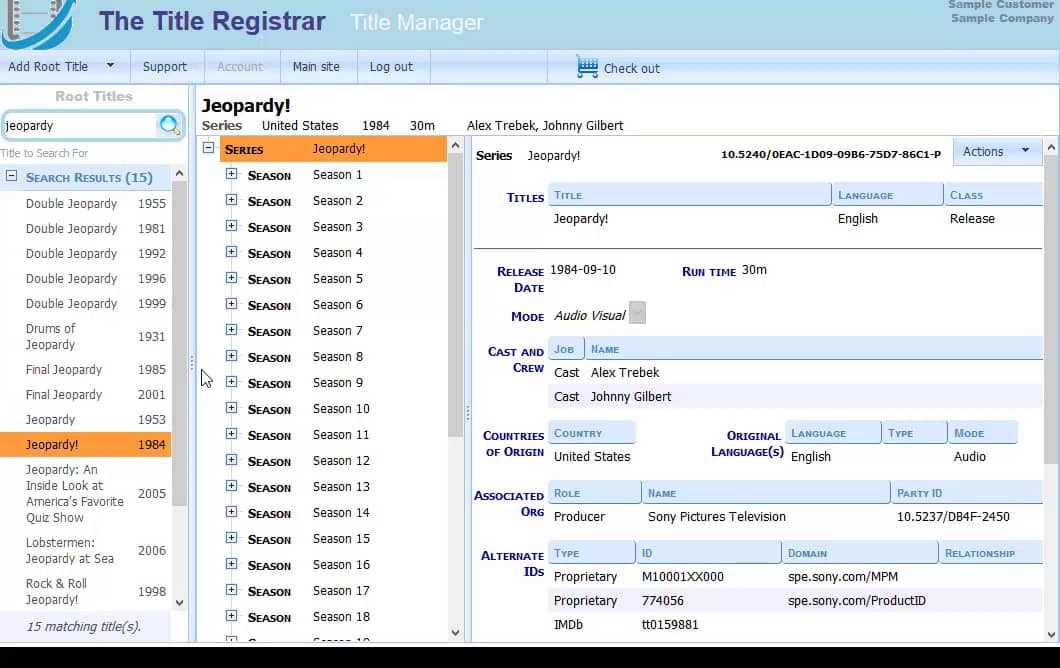Expand Season 5 node
1060x668 pixels.
click(x=231, y=278)
